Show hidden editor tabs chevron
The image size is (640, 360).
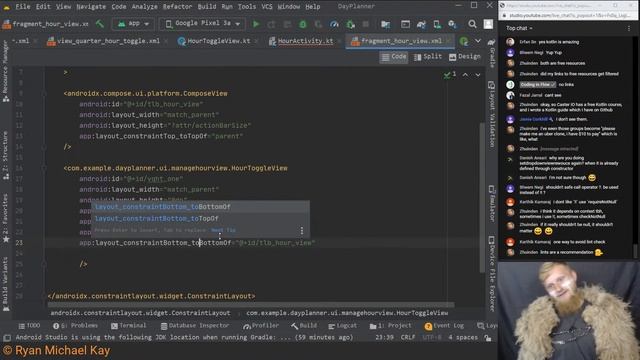click(478, 41)
